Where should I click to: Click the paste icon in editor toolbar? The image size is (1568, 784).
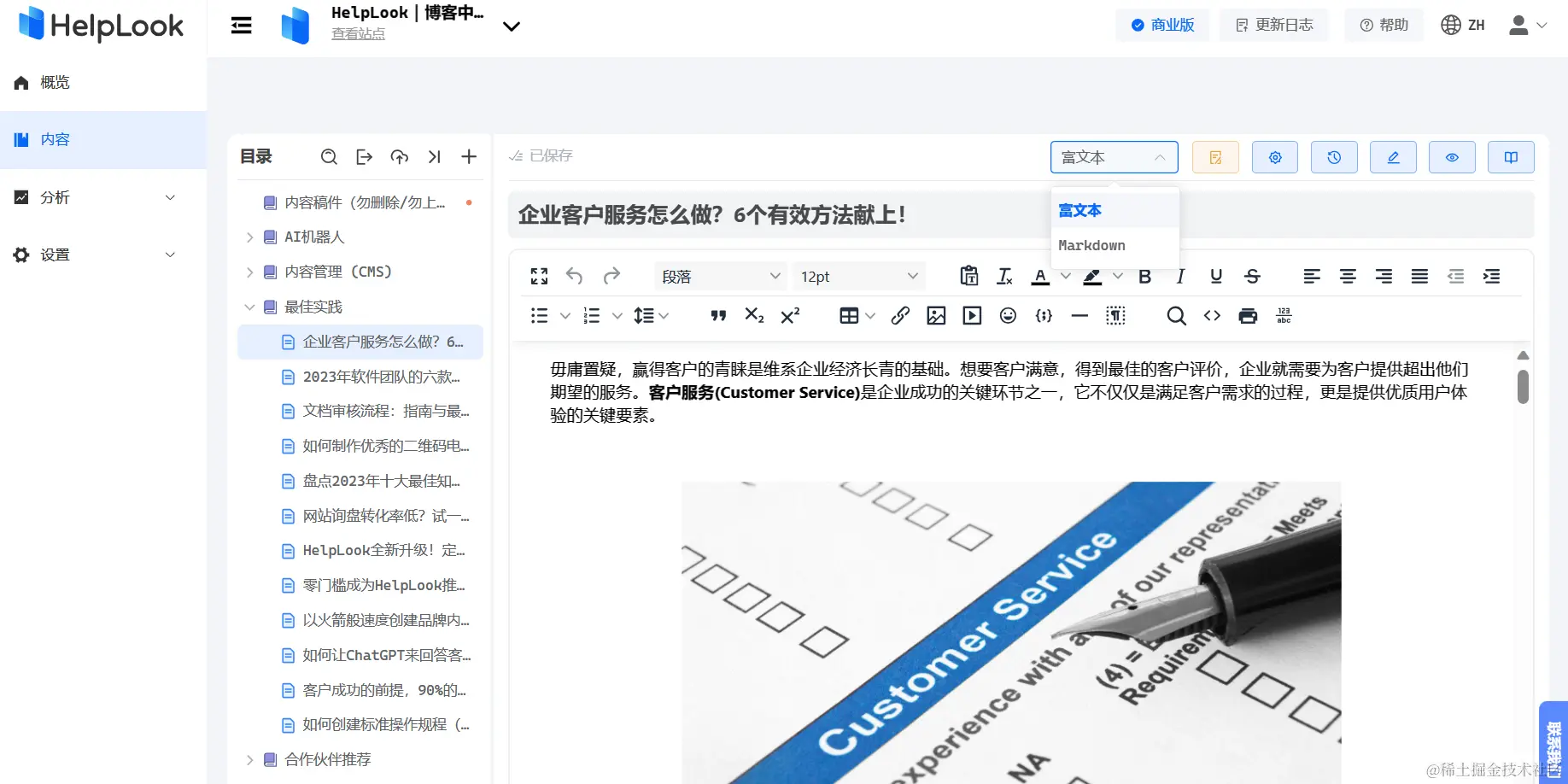click(x=968, y=276)
